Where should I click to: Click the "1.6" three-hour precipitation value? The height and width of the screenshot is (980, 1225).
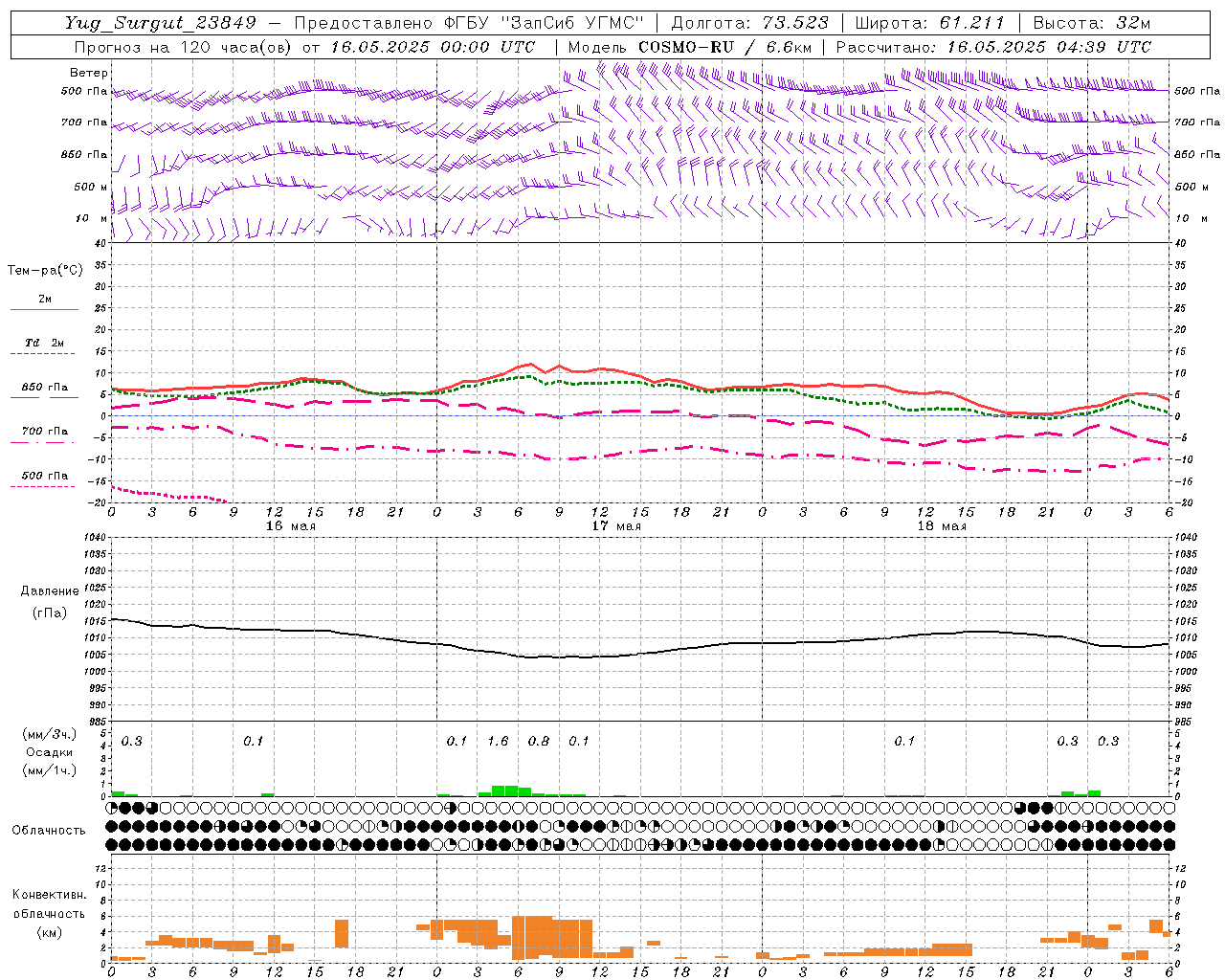pyautogui.click(x=498, y=741)
